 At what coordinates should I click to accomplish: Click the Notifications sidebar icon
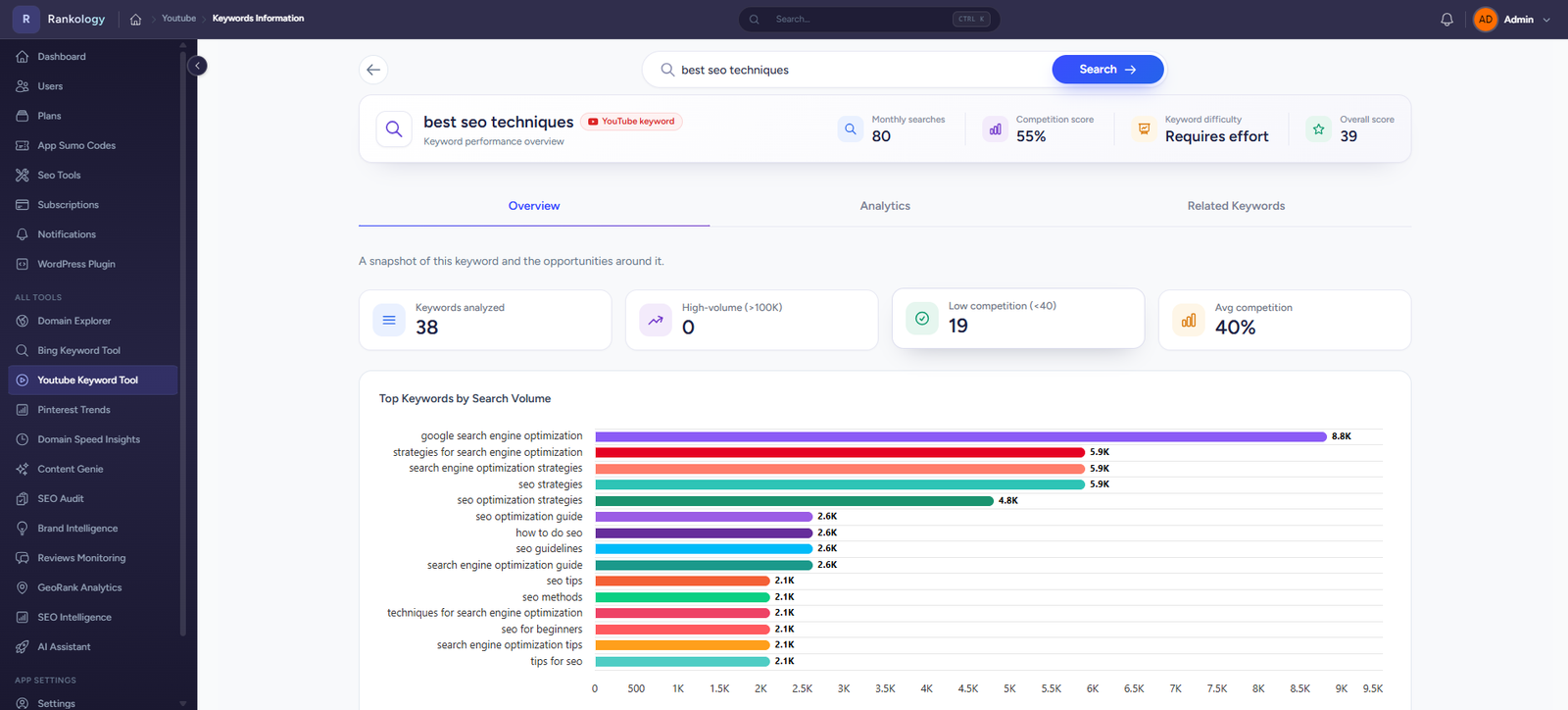click(22, 234)
